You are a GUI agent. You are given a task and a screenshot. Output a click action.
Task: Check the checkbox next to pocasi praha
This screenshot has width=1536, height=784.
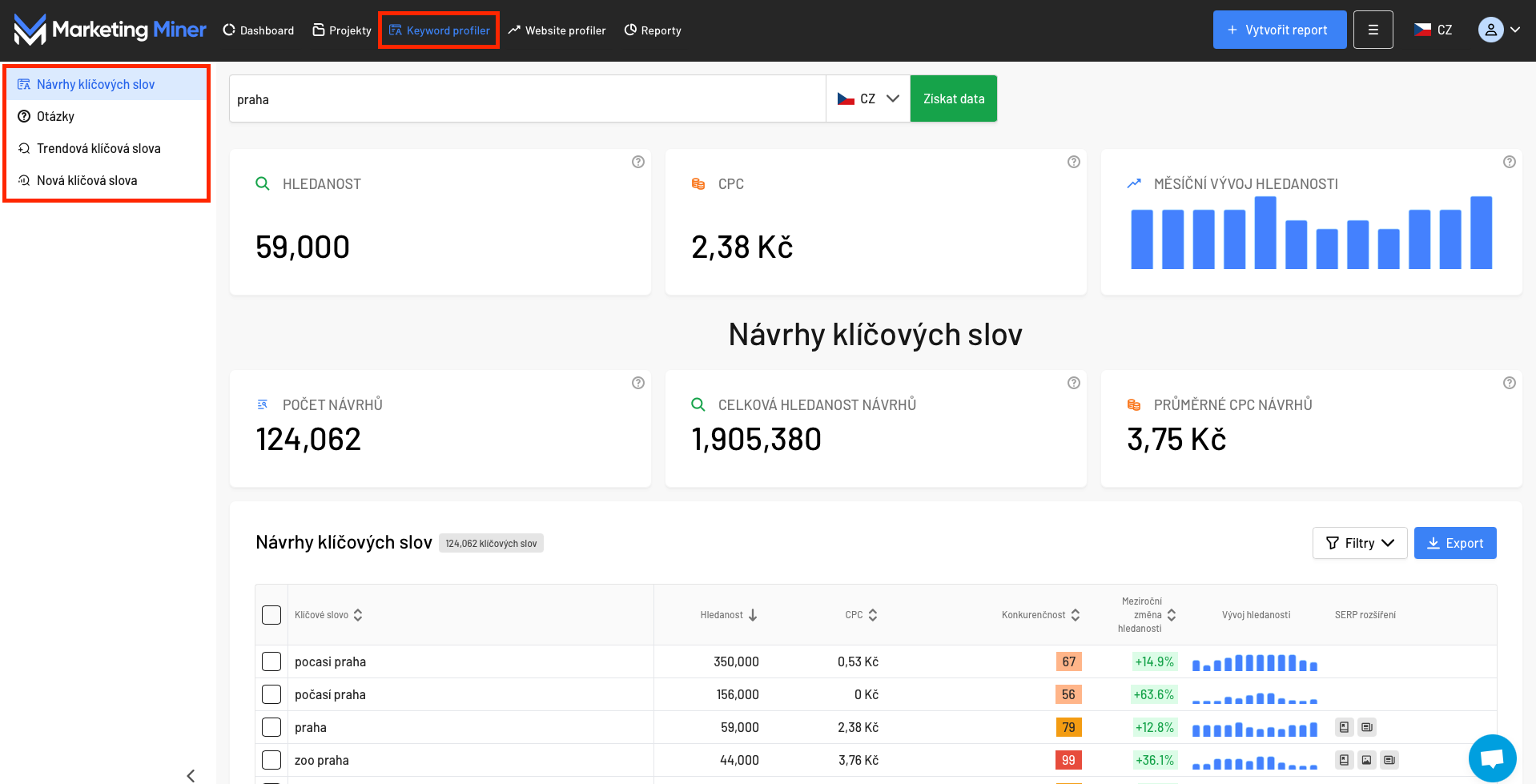(x=271, y=661)
